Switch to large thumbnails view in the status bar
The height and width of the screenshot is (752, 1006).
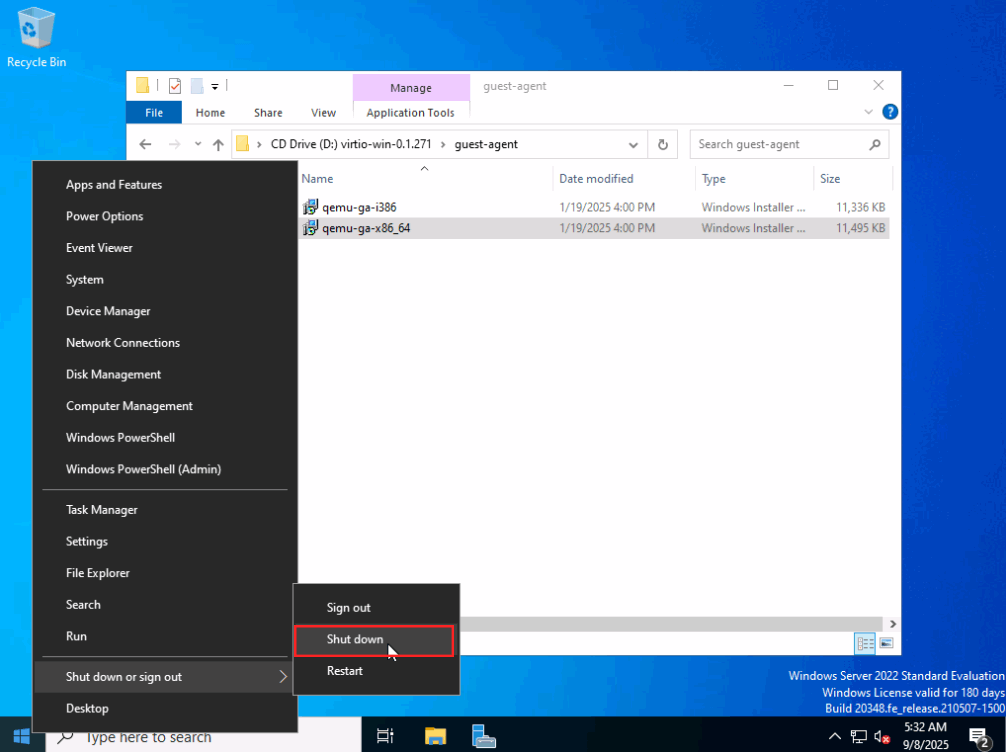tap(886, 643)
